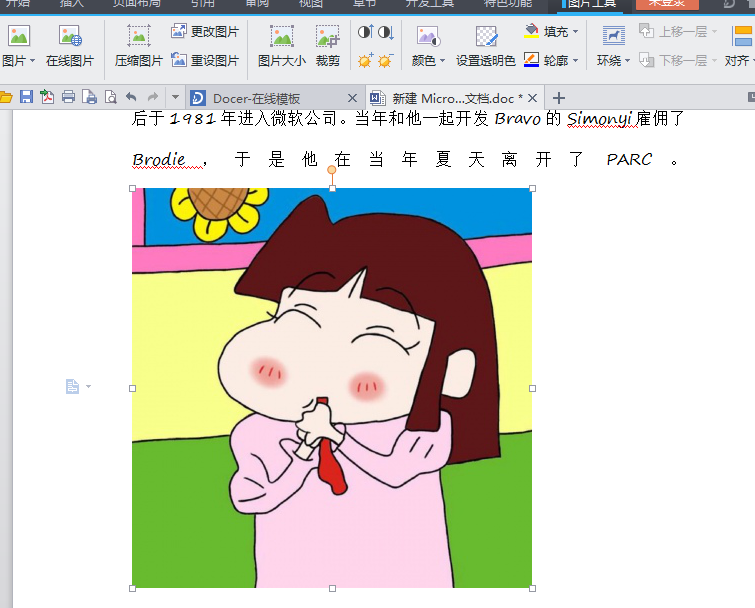
Task: Click the 环绕 text wrap icon
Action: coord(614,36)
